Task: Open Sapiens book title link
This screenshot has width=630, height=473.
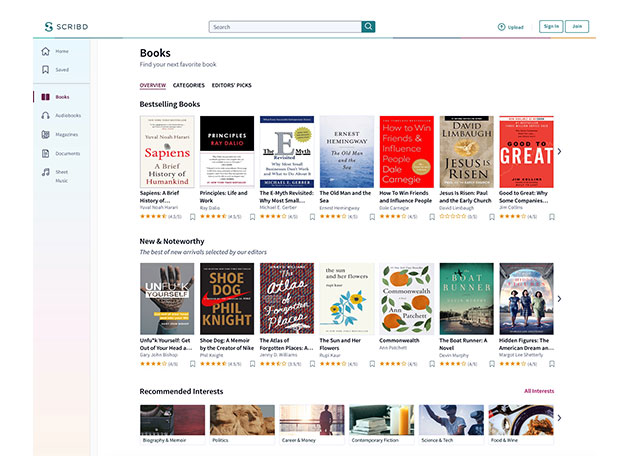Action: (x=159, y=197)
